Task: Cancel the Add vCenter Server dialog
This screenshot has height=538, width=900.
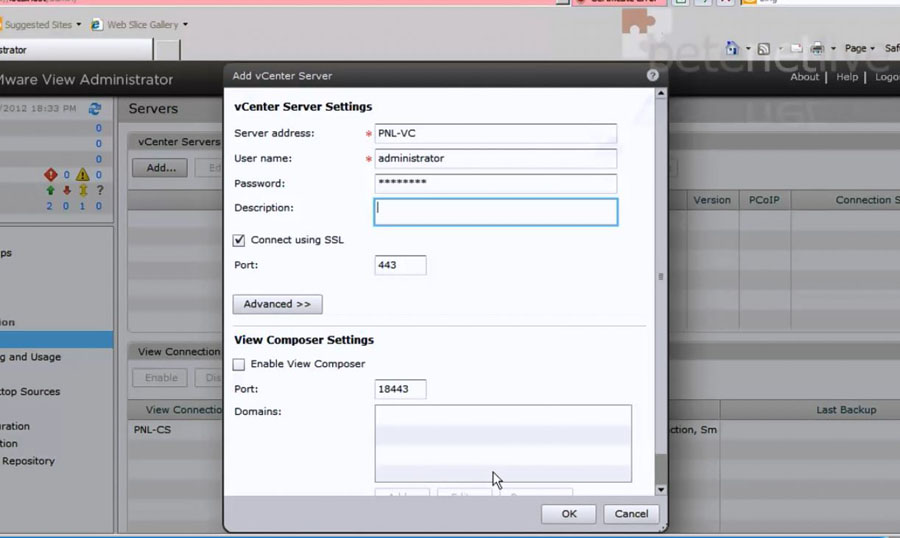Action: pos(631,514)
